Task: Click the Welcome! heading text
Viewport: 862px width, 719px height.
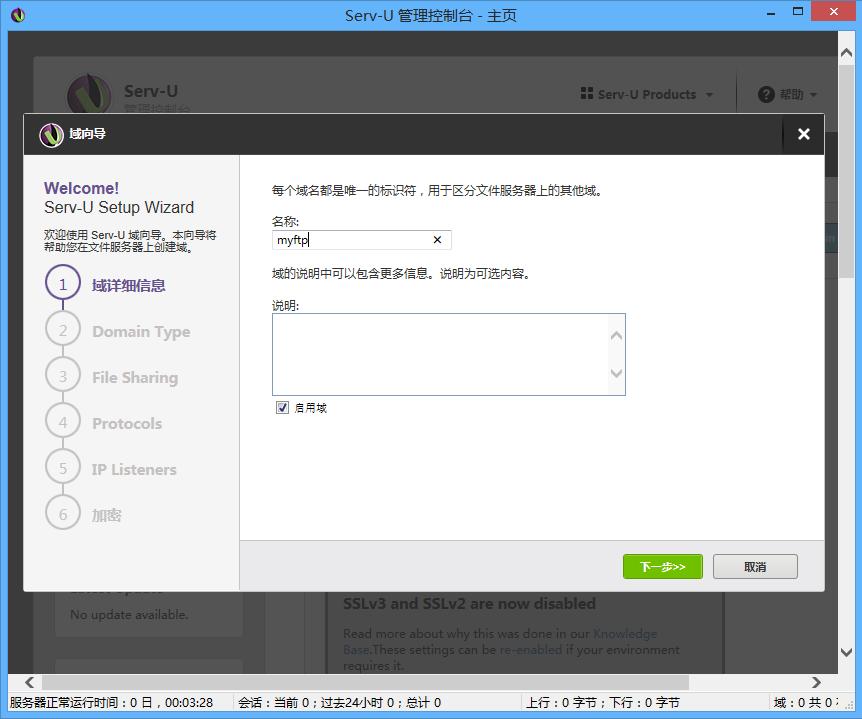Action: (x=81, y=189)
